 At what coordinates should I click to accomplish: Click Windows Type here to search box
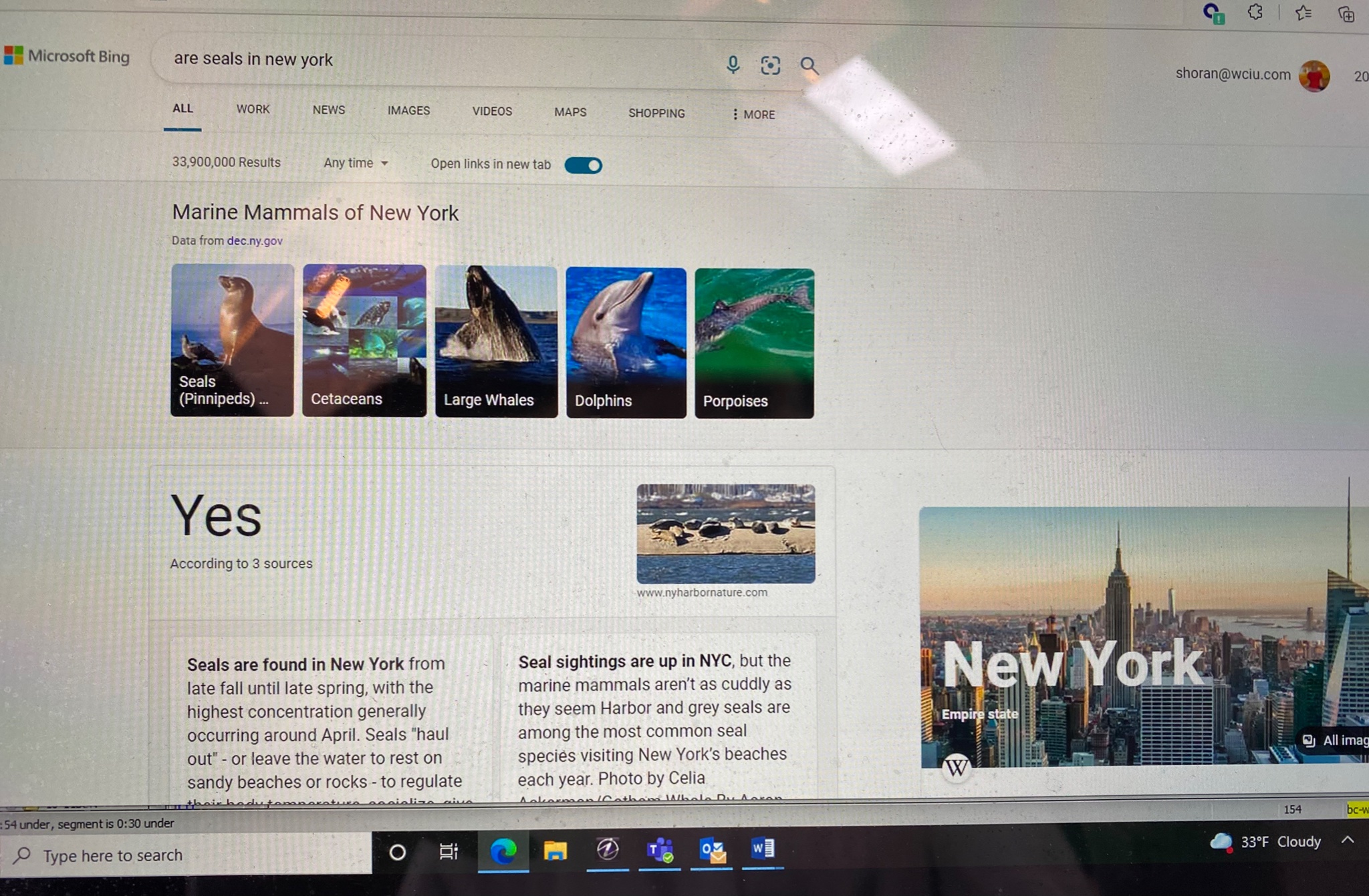(186, 855)
